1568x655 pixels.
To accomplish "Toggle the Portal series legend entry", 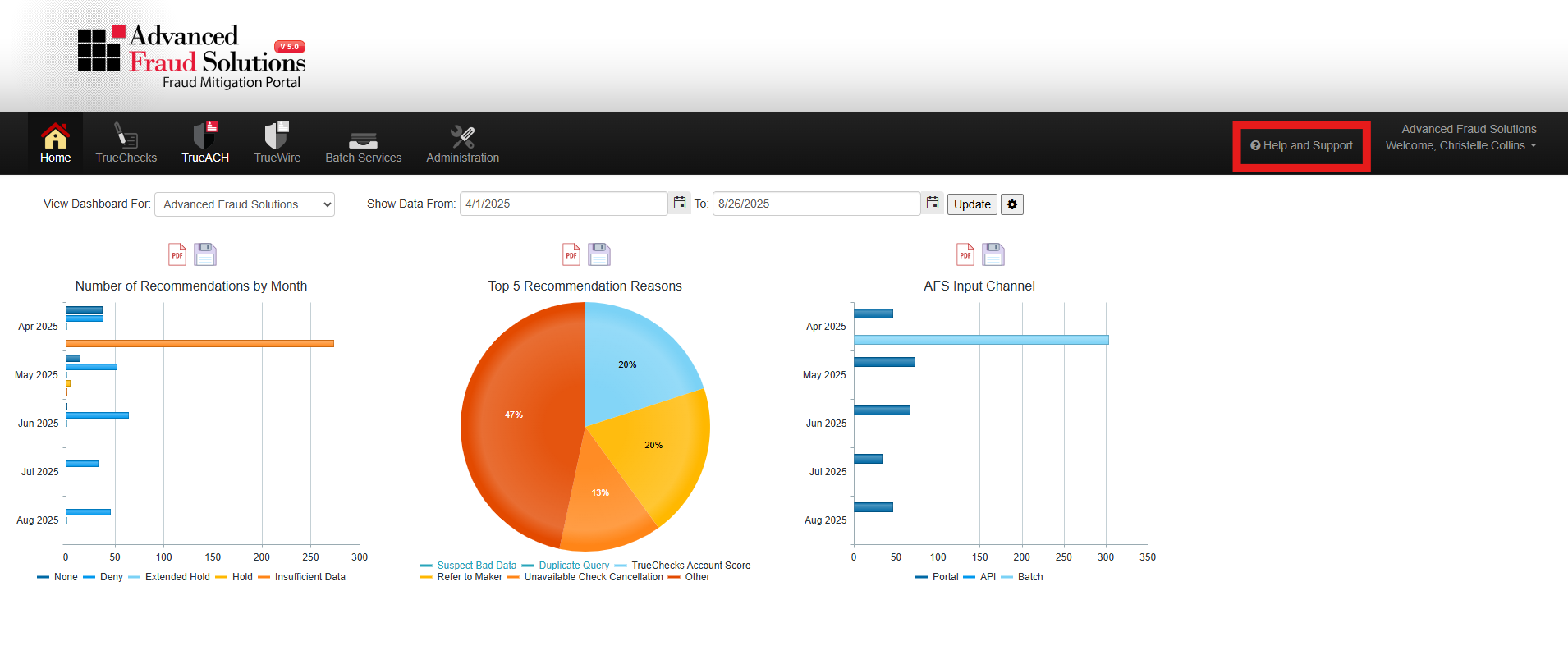I will [937, 577].
